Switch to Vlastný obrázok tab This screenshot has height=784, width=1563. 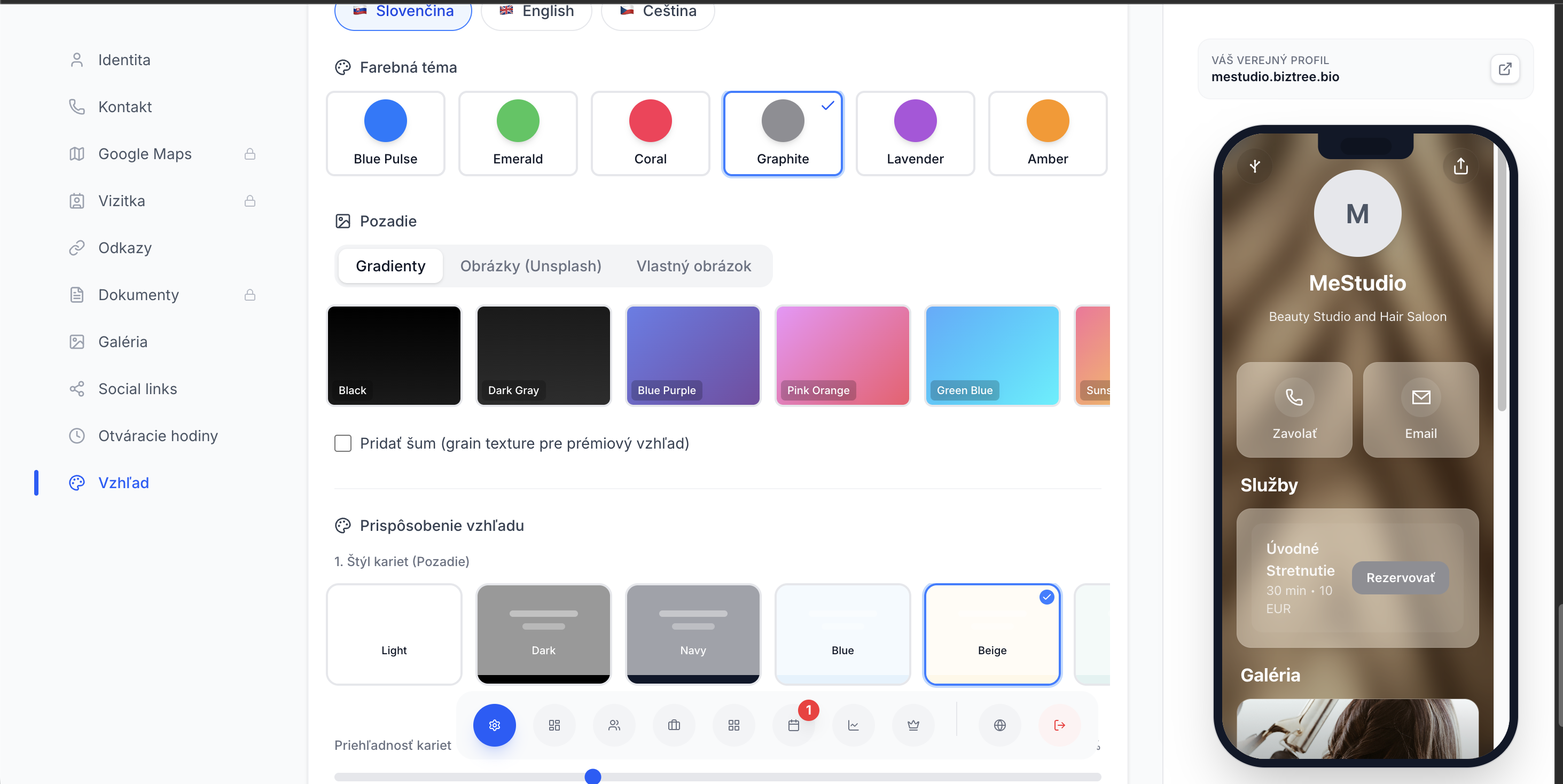(693, 266)
